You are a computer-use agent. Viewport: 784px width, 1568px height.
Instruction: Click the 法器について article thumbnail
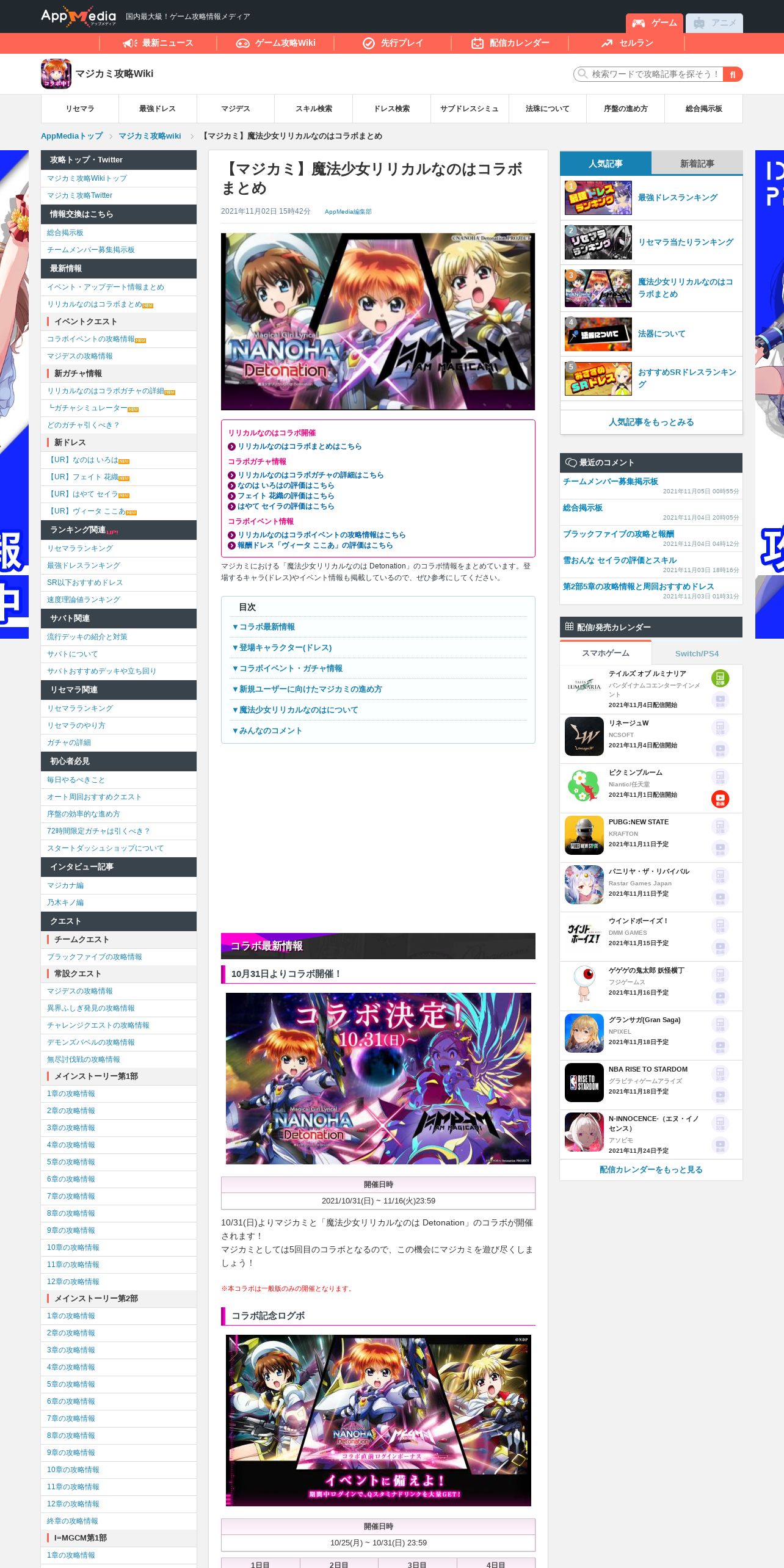(x=598, y=334)
